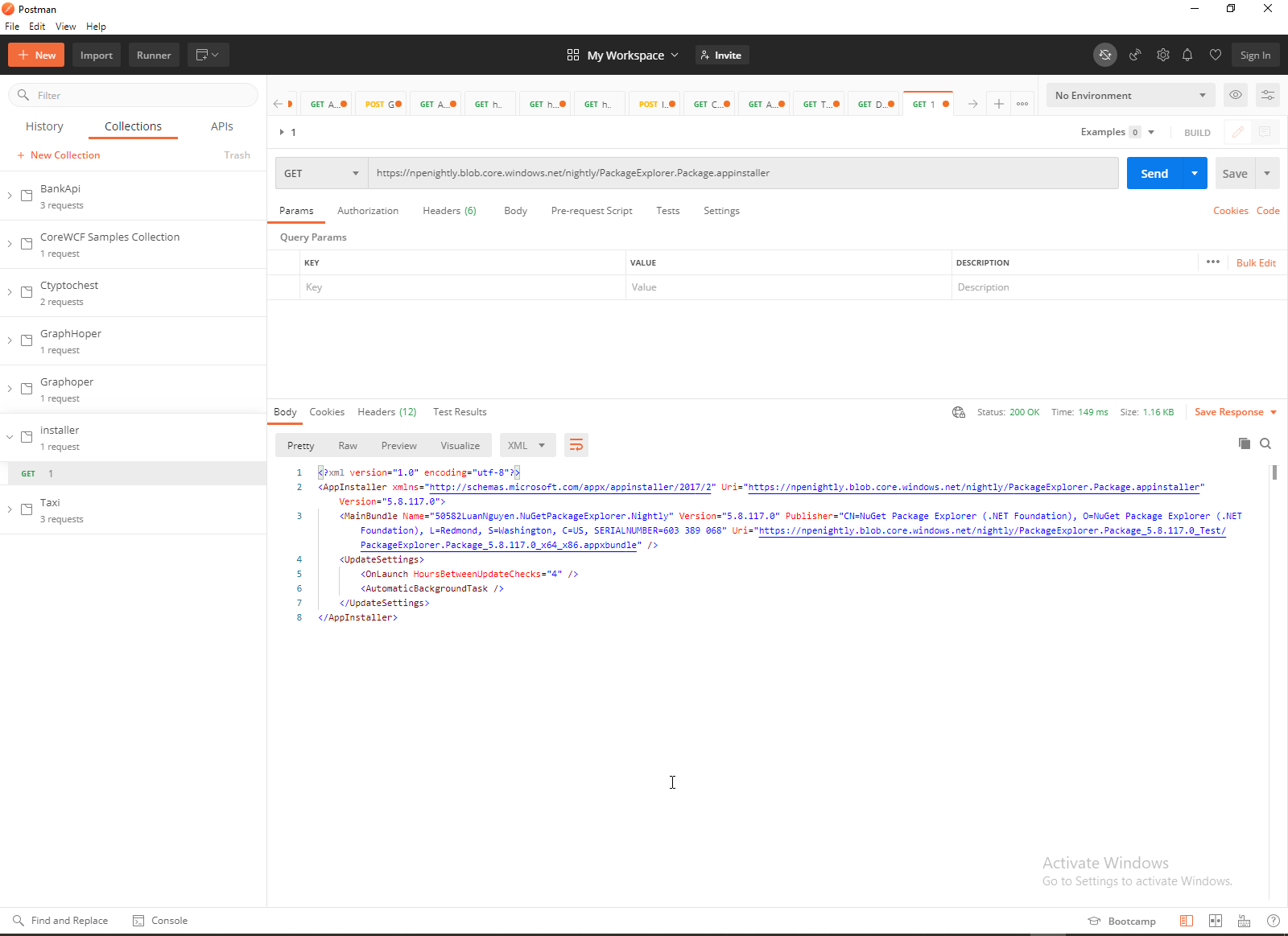Open the Pre-request Script tab

(592, 211)
